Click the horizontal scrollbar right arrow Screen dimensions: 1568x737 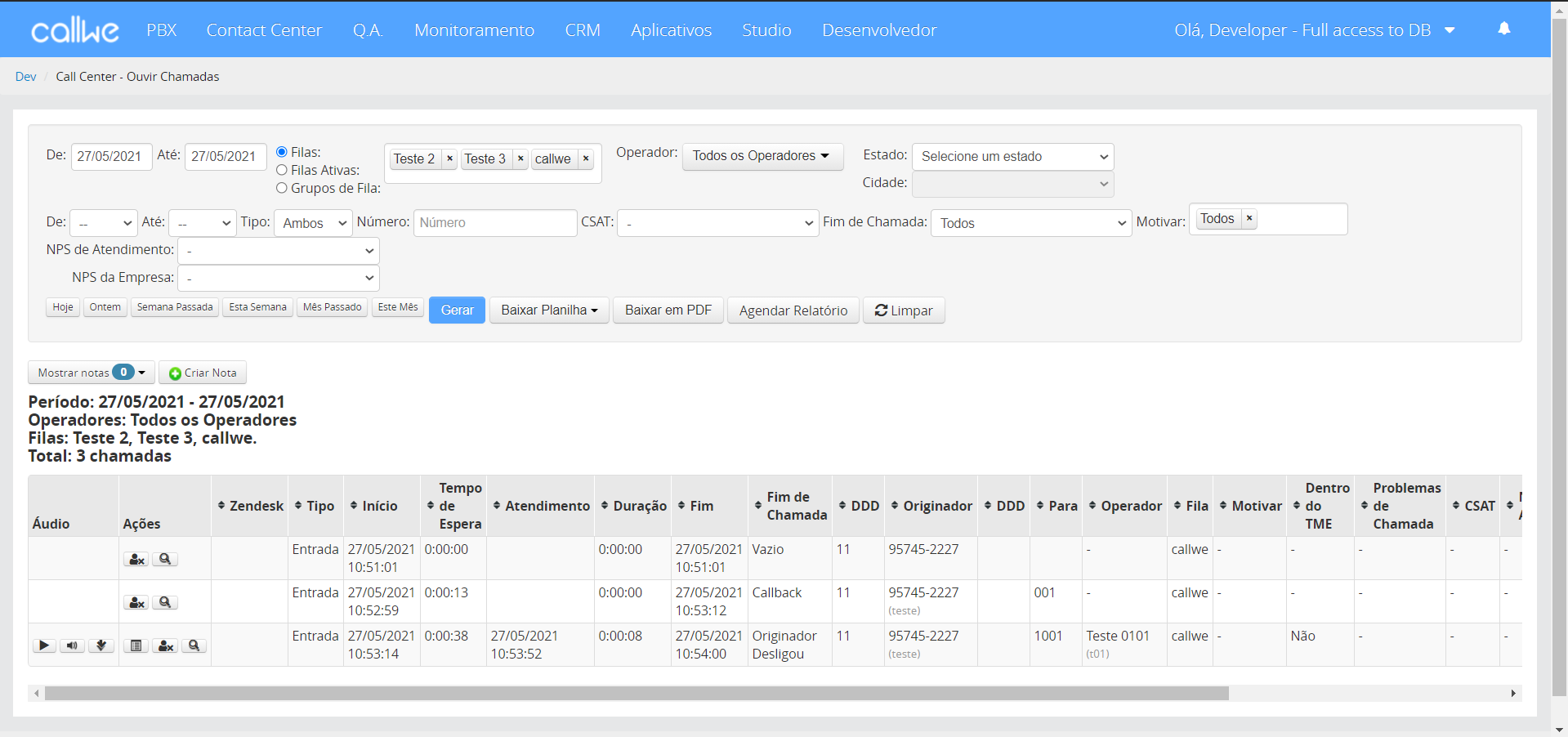coord(1513,693)
